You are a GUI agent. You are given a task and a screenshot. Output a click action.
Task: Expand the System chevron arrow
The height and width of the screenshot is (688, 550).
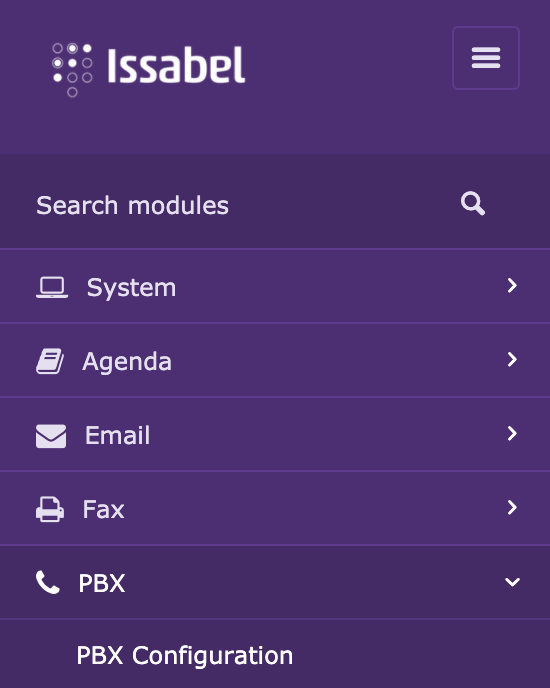click(x=512, y=285)
